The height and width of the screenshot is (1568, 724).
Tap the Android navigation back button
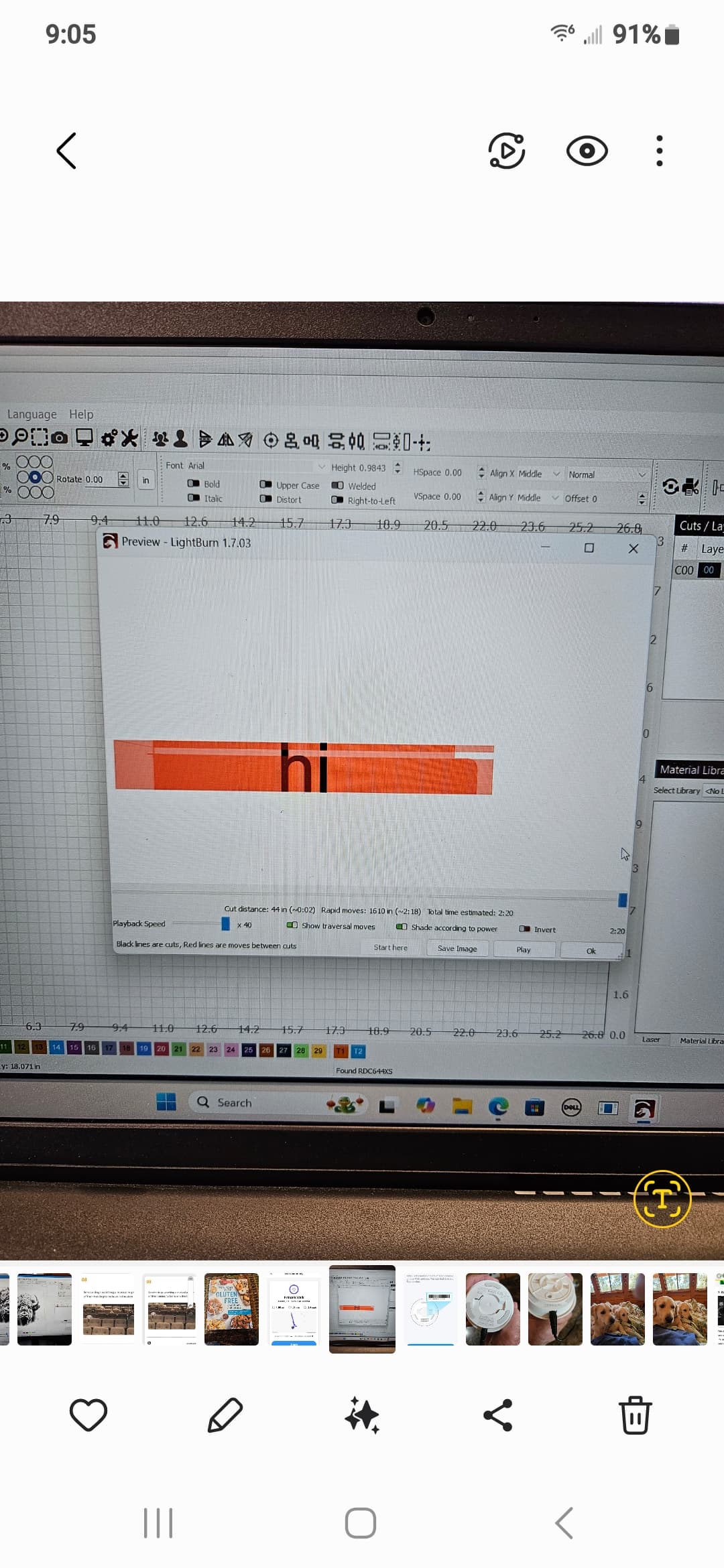pyautogui.click(x=564, y=1522)
